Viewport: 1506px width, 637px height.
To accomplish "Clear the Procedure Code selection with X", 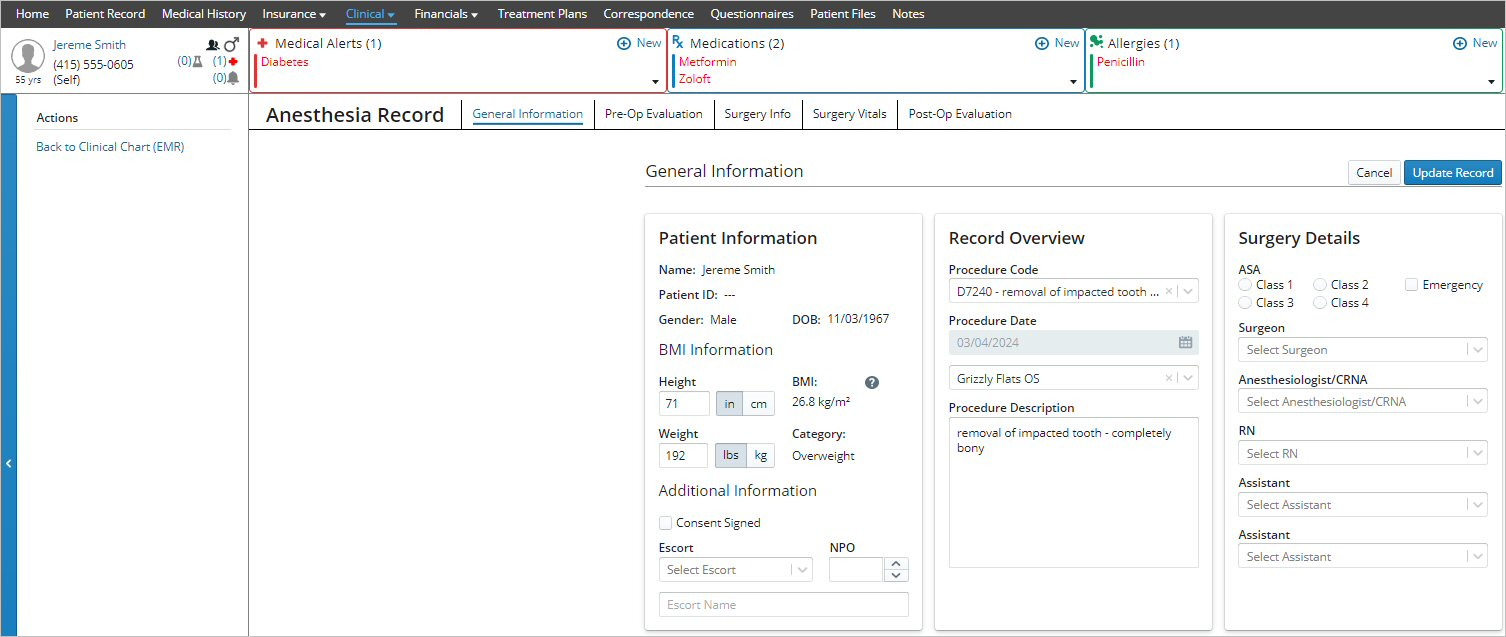I will pos(1168,292).
